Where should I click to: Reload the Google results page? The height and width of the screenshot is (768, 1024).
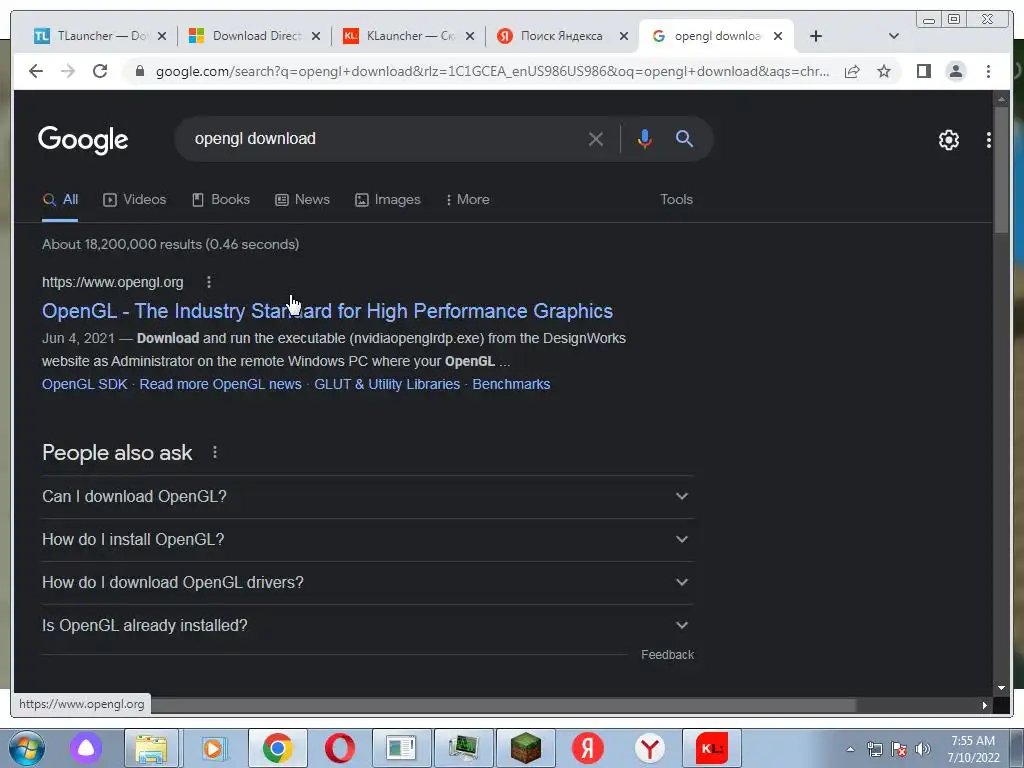tap(100, 71)
